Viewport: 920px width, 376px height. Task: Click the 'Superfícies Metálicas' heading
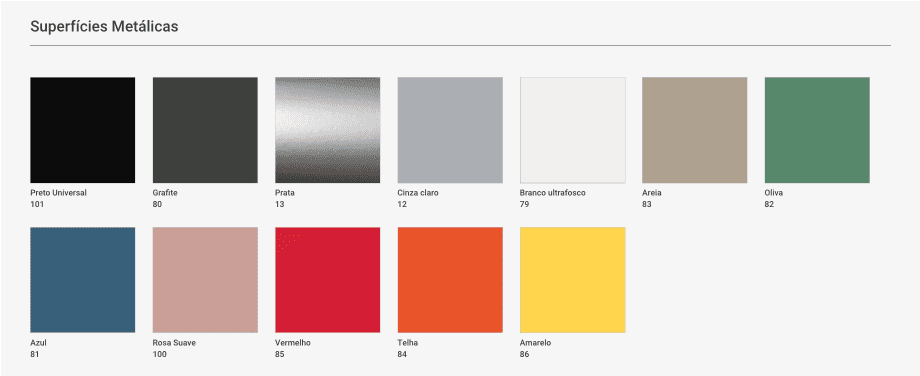tap(104, 26)
